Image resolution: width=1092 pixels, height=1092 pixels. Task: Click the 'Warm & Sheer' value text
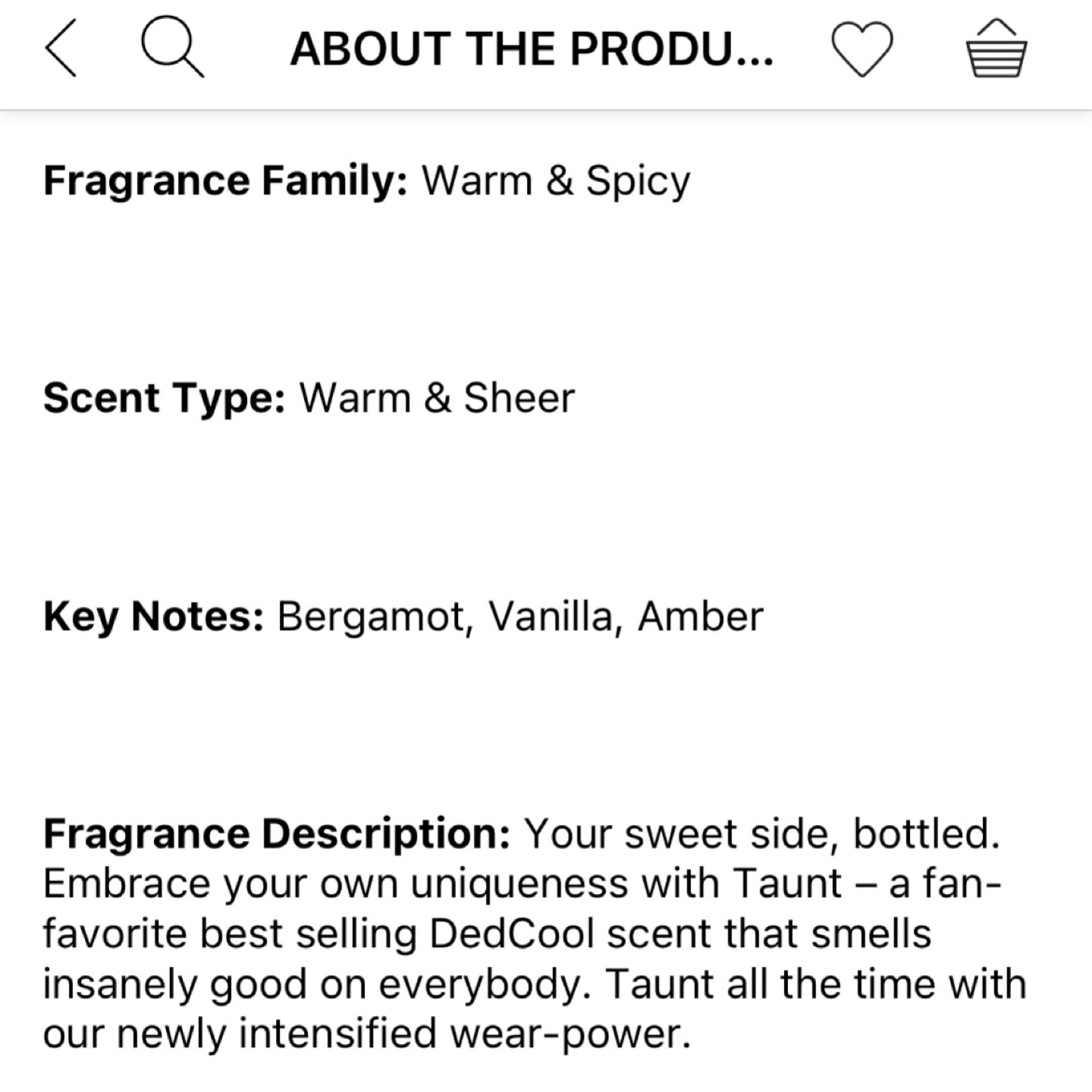click(x=437, y=398)
